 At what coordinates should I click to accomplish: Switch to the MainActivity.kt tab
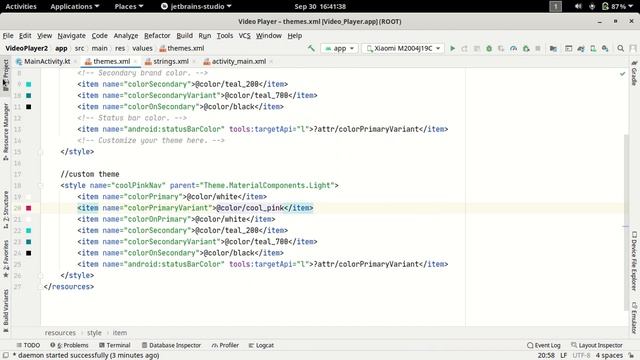47,61
